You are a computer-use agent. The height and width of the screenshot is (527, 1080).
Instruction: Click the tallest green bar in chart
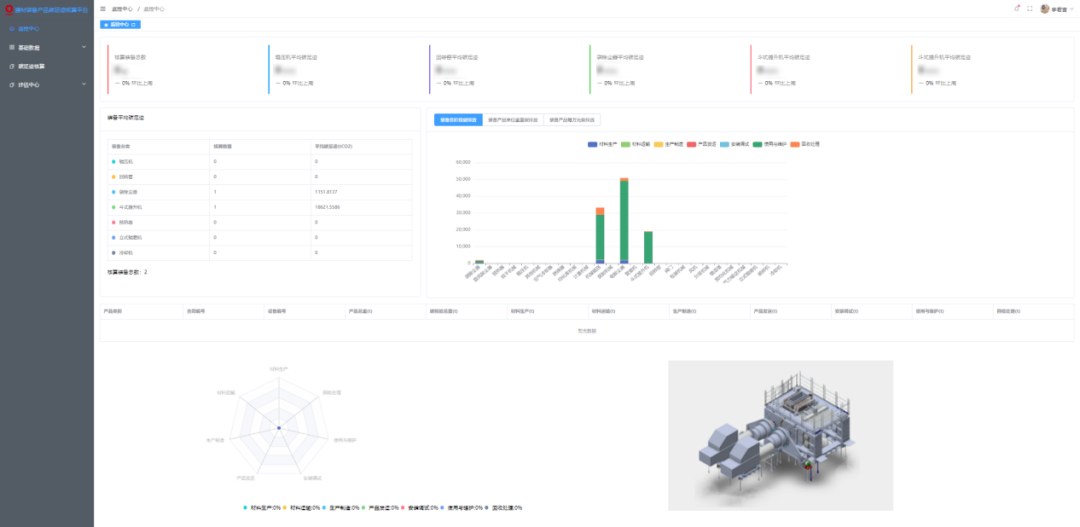pos(624,220)
